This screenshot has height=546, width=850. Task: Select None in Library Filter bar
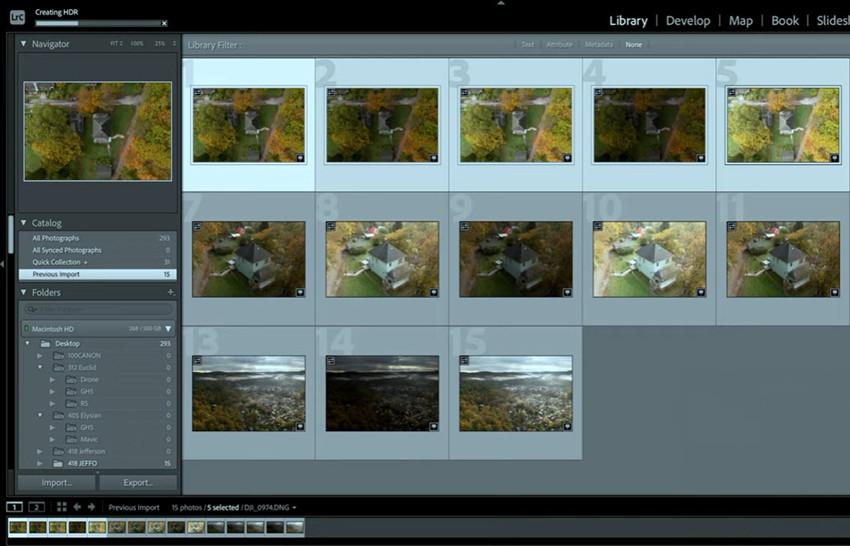tap(633, 44)
